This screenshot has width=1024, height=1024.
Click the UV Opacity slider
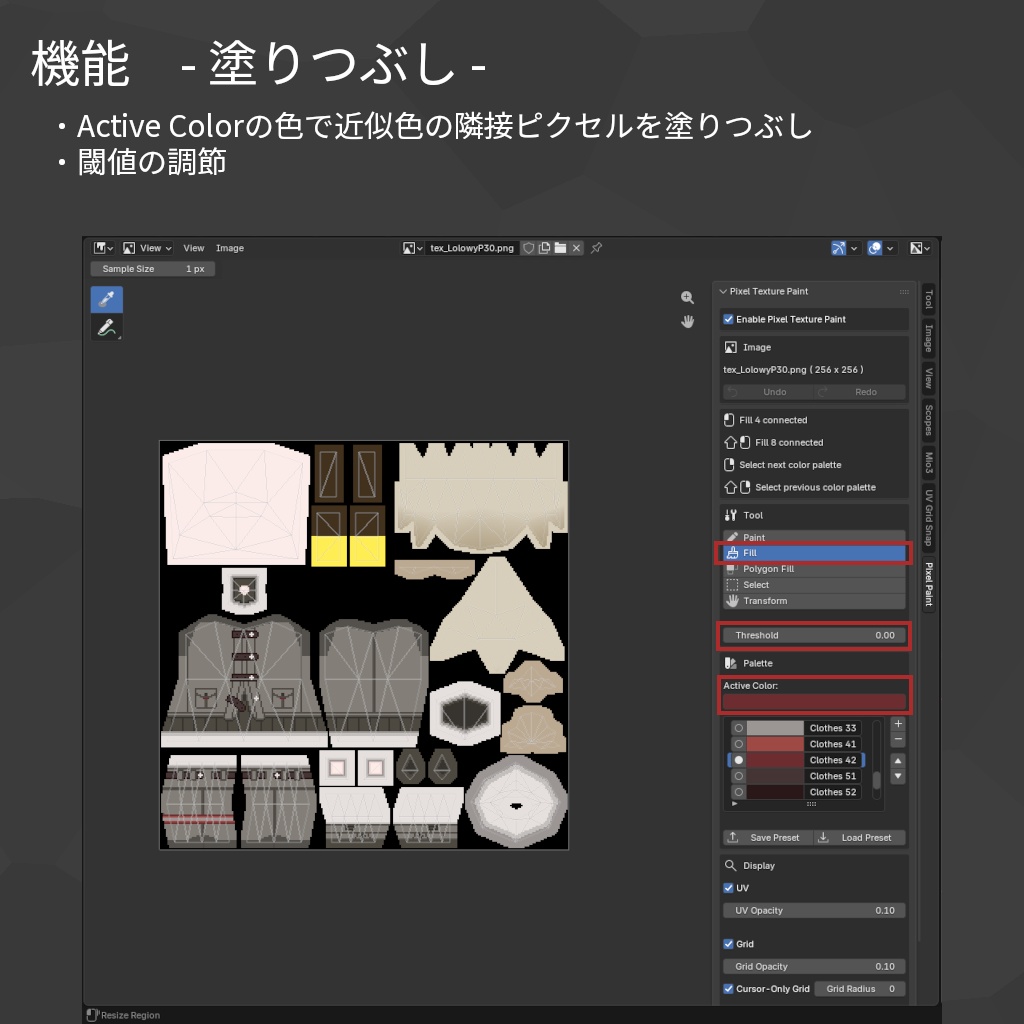click(x=814, y=910)
